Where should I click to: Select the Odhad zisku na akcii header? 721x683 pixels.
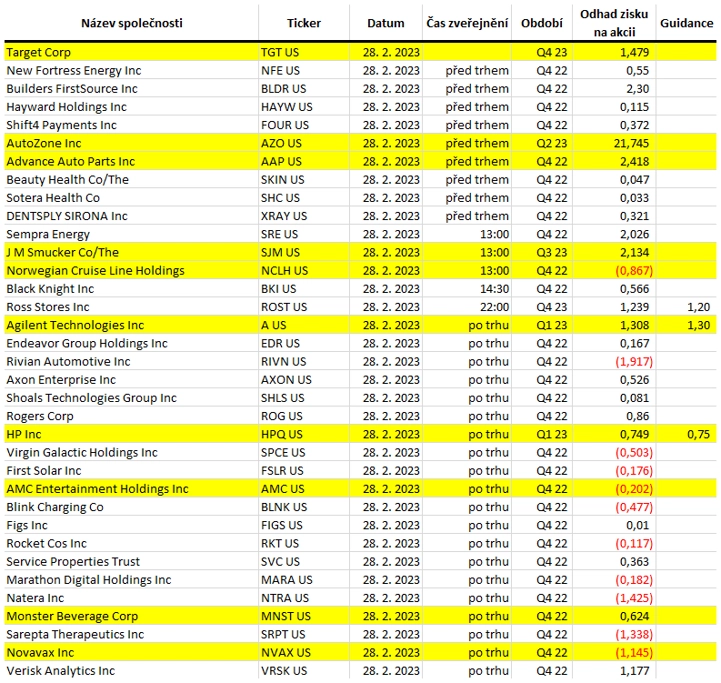[x=614, y=23]
